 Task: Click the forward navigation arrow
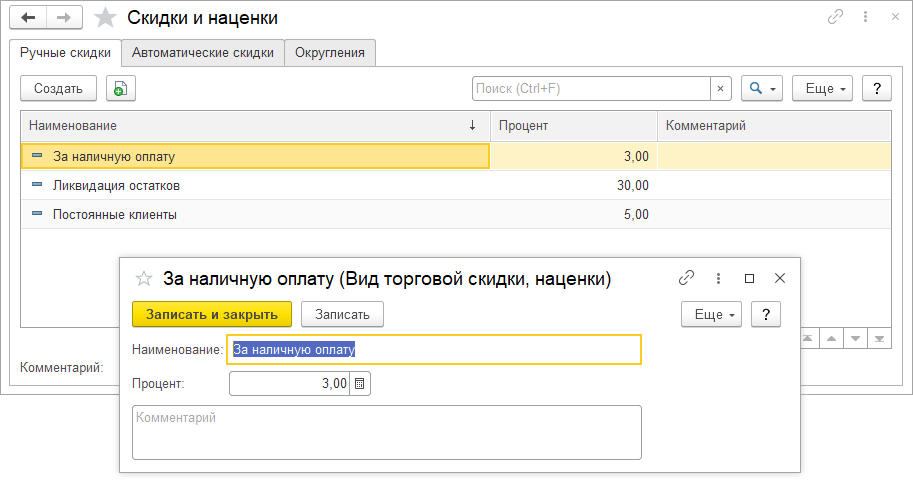(64, 18)
